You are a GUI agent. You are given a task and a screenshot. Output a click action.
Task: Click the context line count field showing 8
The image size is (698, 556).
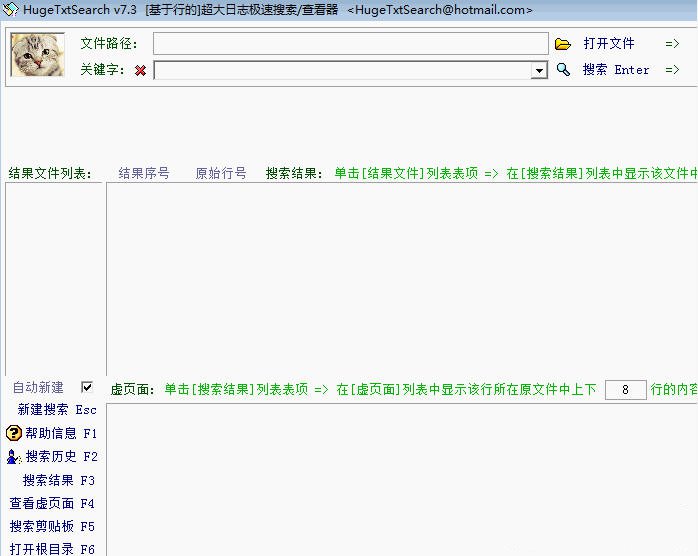625,390
